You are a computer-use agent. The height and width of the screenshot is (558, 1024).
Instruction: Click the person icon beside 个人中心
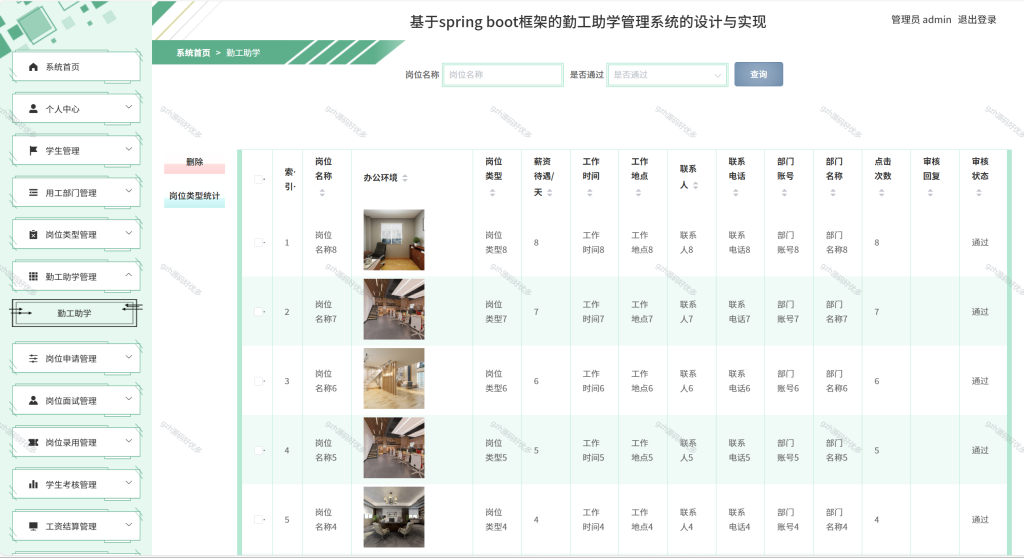point(33,108)
